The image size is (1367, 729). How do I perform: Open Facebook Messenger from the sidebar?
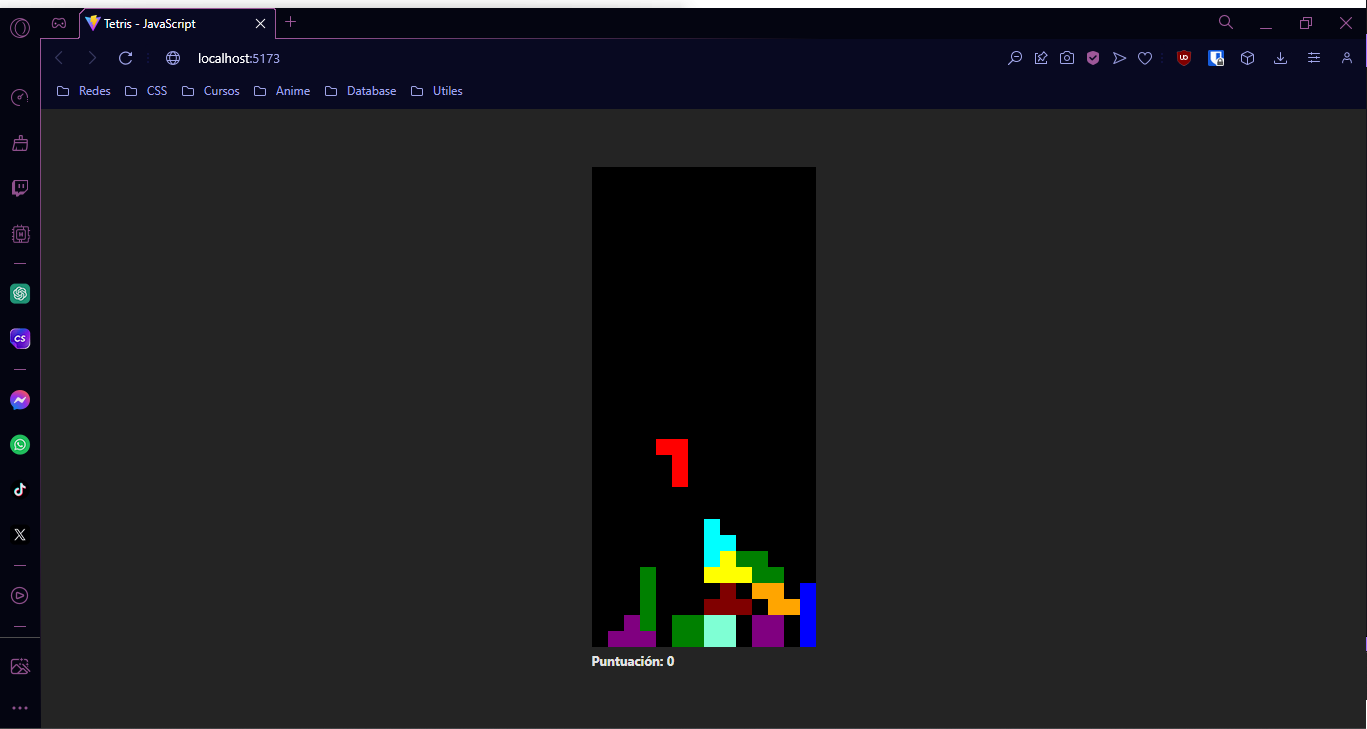[x=20, y=399]
